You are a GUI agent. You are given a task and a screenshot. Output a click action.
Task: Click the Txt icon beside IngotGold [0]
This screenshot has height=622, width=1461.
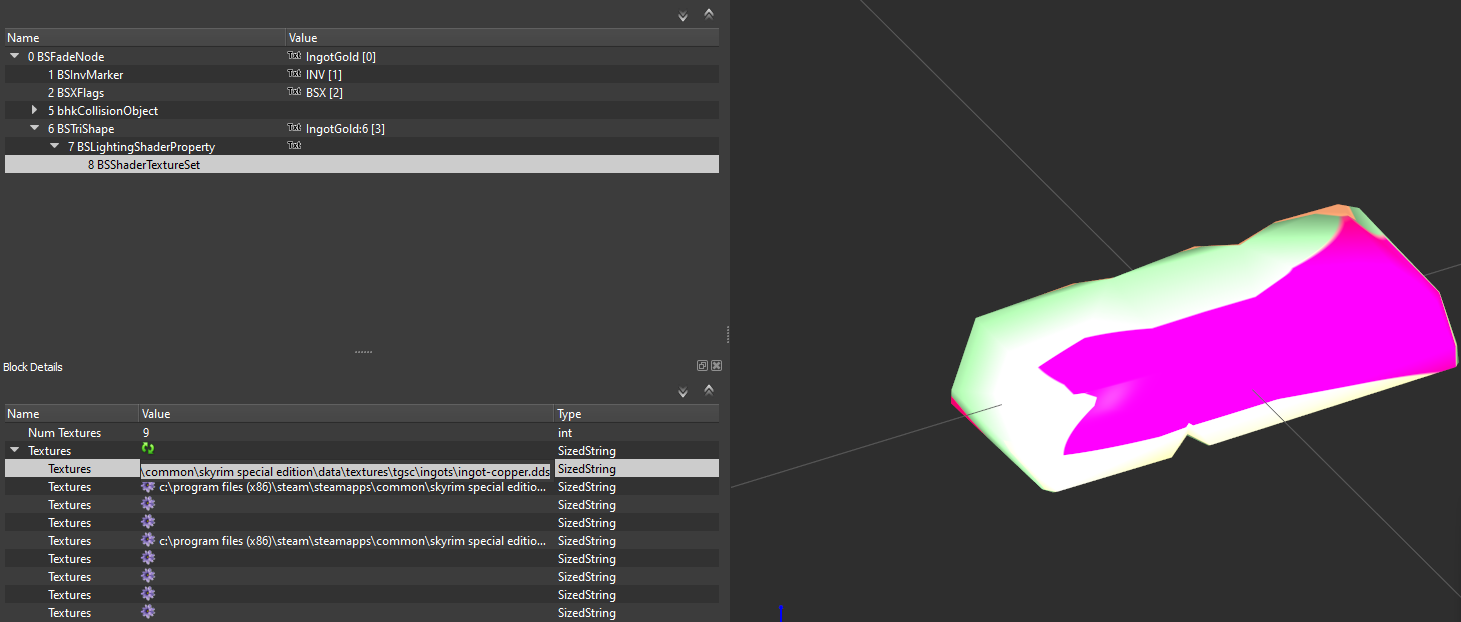pos(294,57)
